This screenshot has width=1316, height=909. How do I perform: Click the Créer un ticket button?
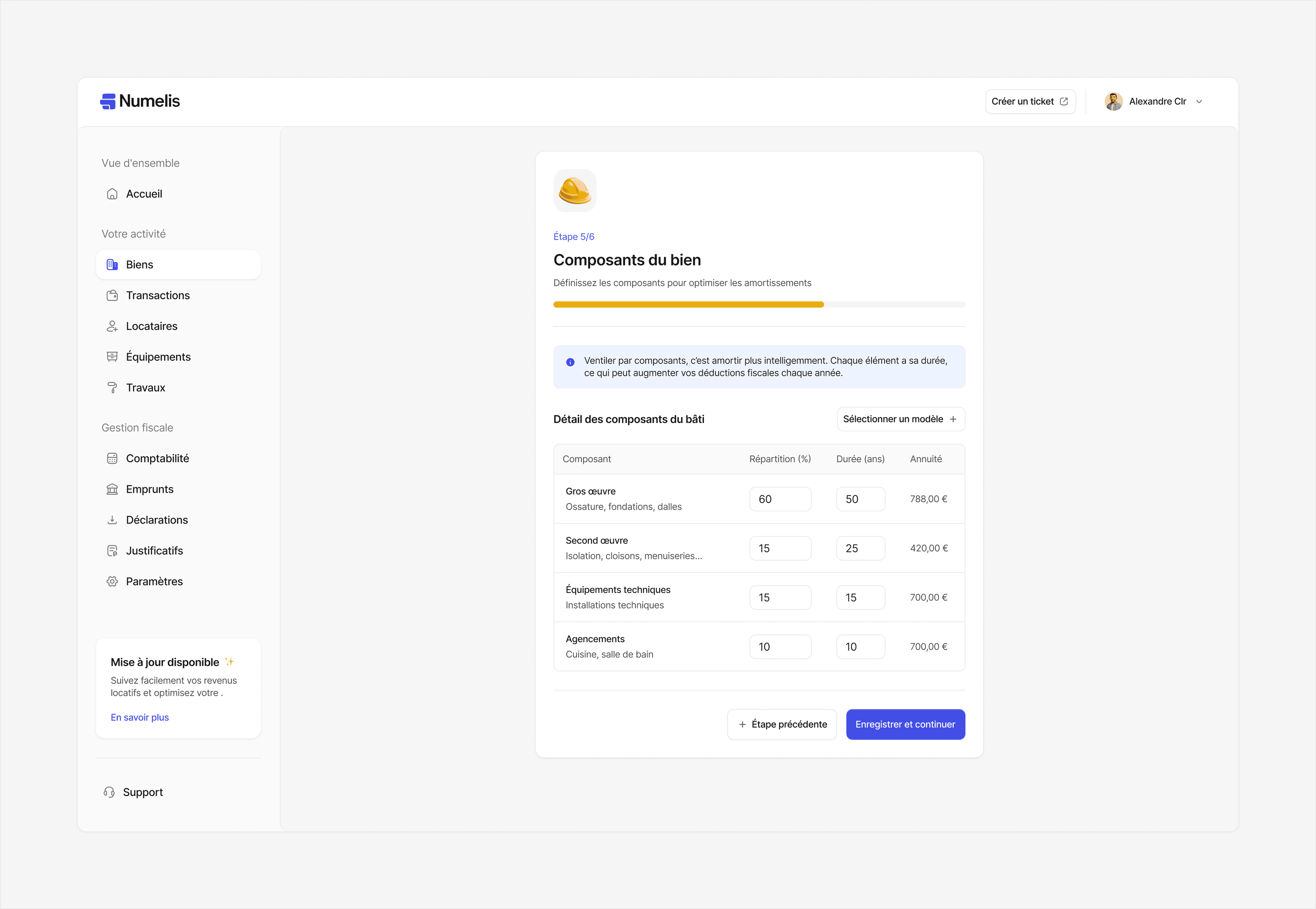click(1030, 101)
